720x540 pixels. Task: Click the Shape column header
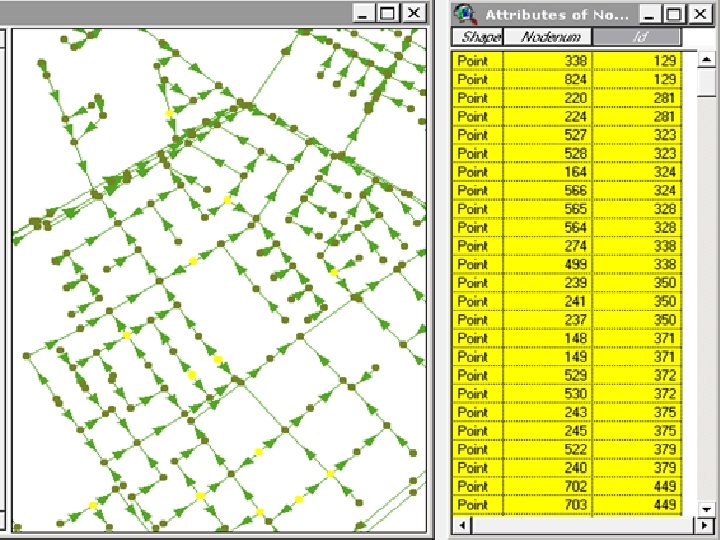(478, 37)
